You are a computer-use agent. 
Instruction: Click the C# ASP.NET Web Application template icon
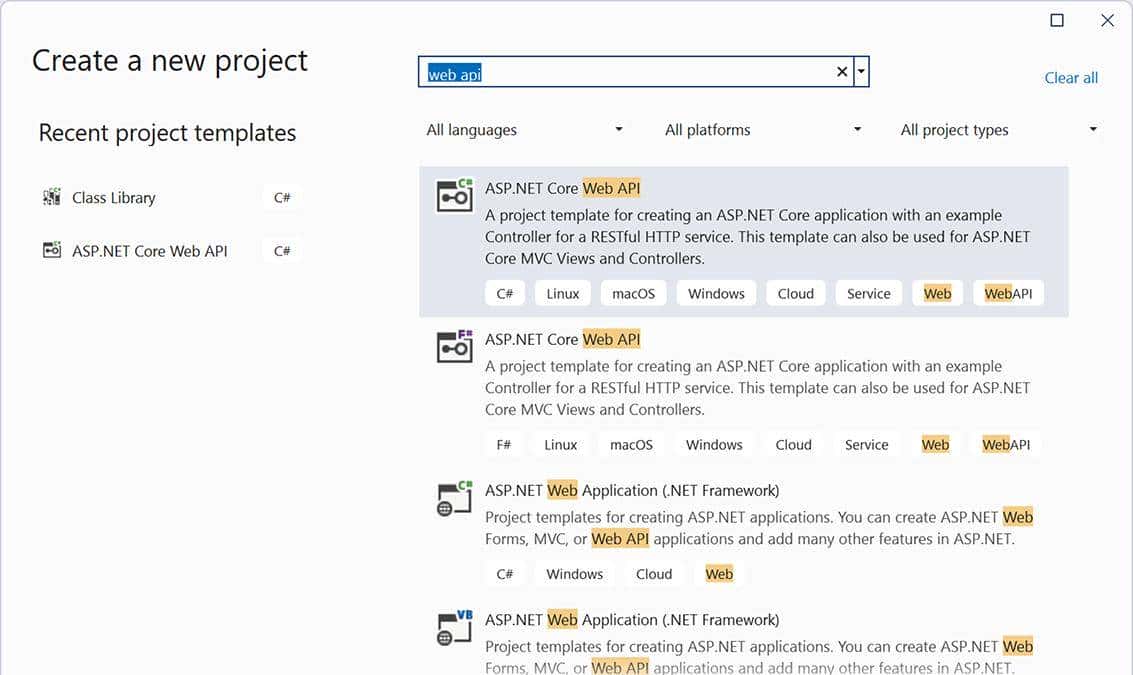tap(454, 498)
